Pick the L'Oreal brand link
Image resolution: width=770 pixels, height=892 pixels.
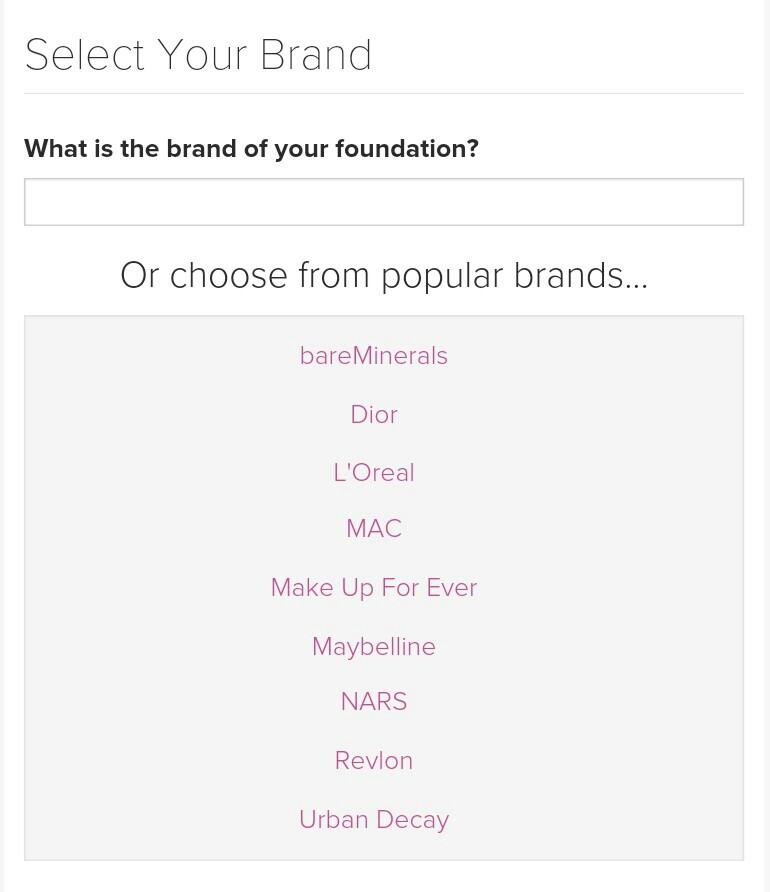(x=374, y=473)
